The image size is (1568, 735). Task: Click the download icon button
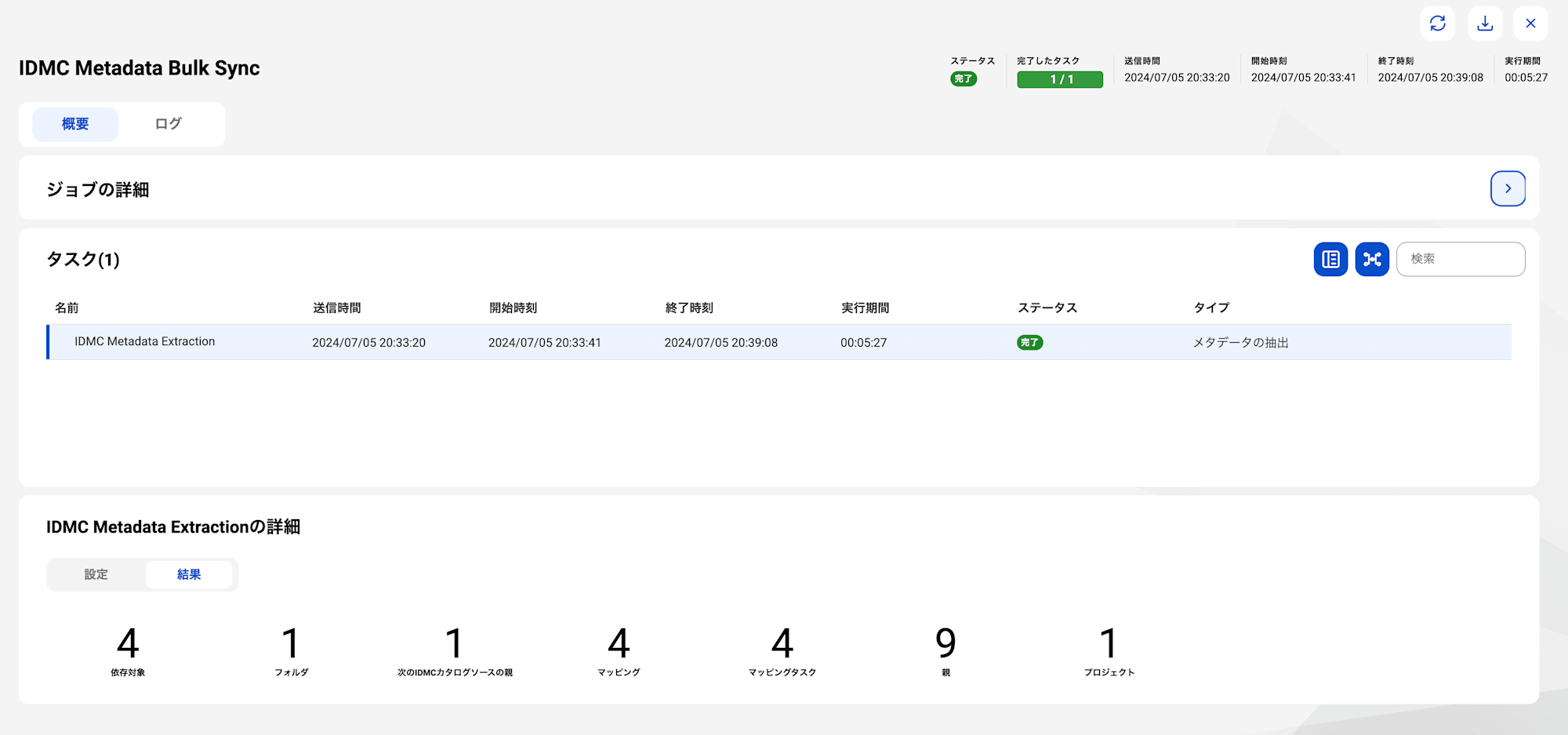coord(1485,24)
